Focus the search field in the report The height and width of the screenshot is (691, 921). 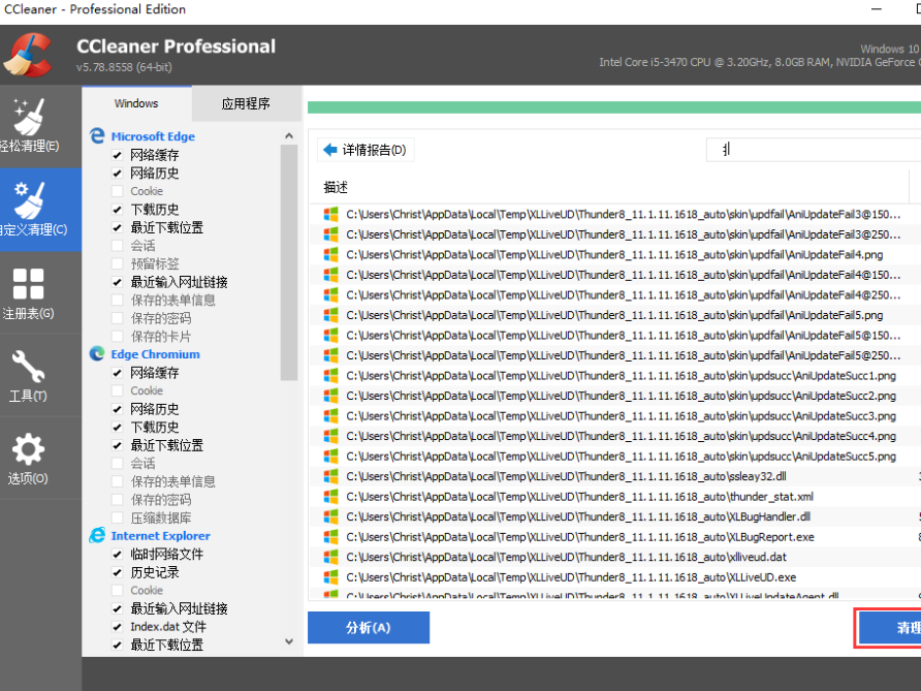coord(814,150)
